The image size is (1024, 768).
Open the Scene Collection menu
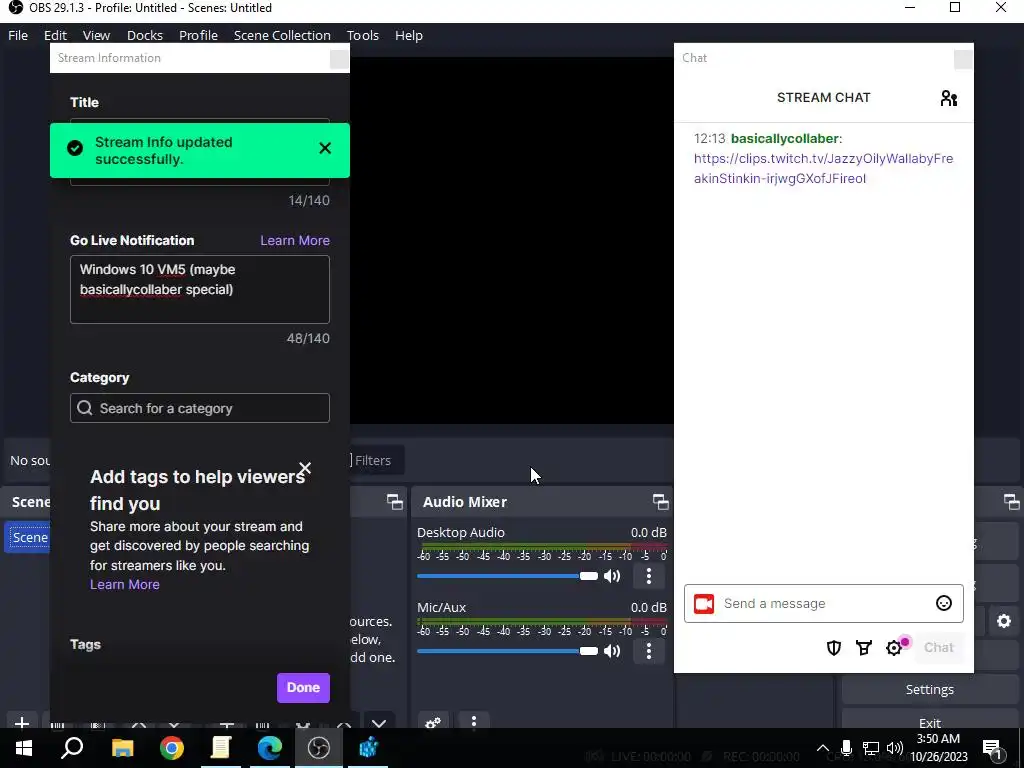282,35
